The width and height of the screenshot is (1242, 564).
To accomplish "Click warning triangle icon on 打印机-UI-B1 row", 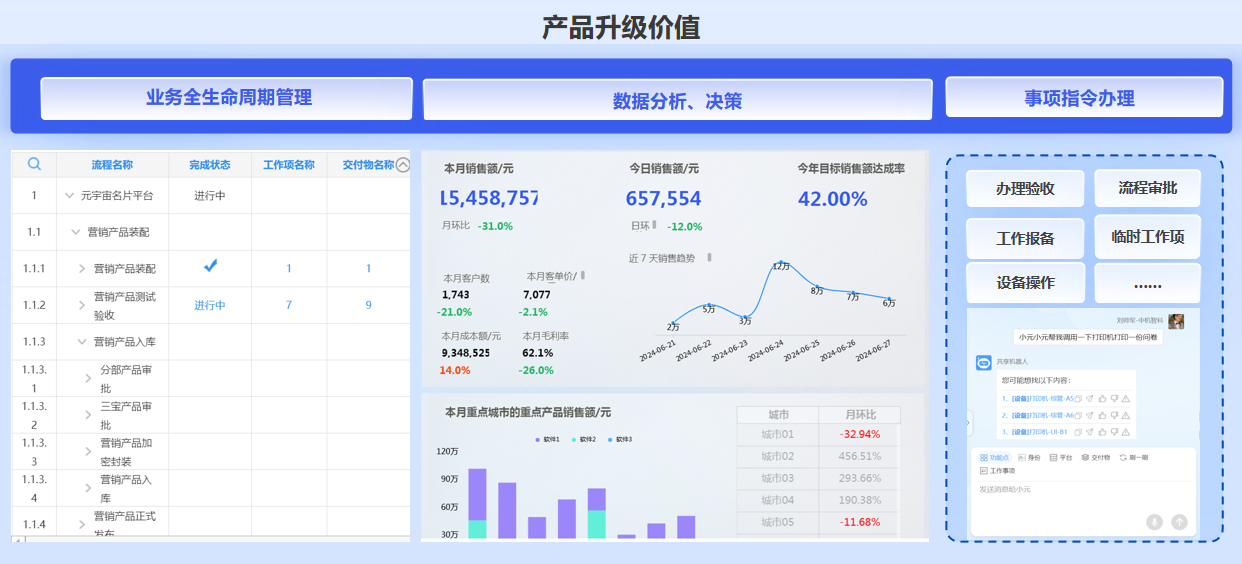I will (x=1126, y=432).
